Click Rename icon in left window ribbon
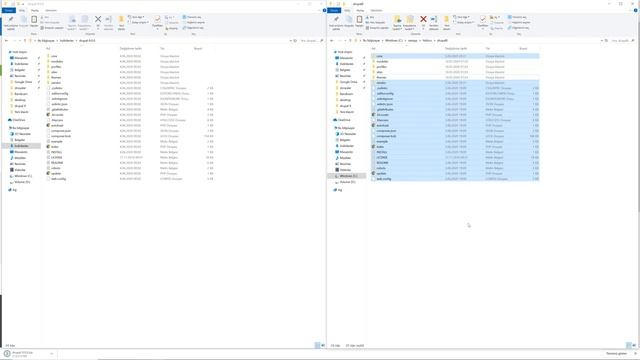 click(109, 22)
